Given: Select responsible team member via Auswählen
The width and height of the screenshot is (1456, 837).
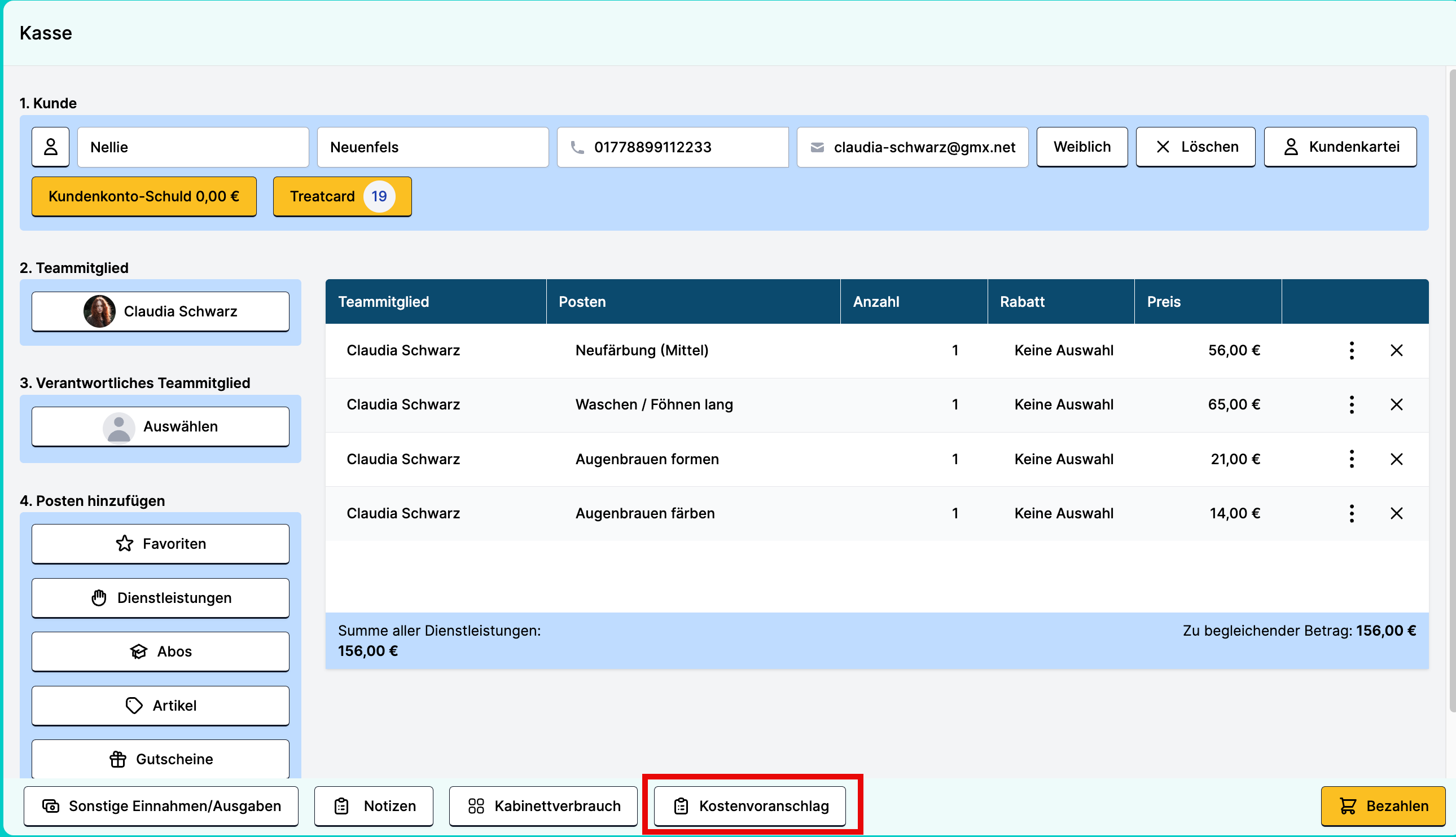Looking at the screenshot, I should pos(160,426).
